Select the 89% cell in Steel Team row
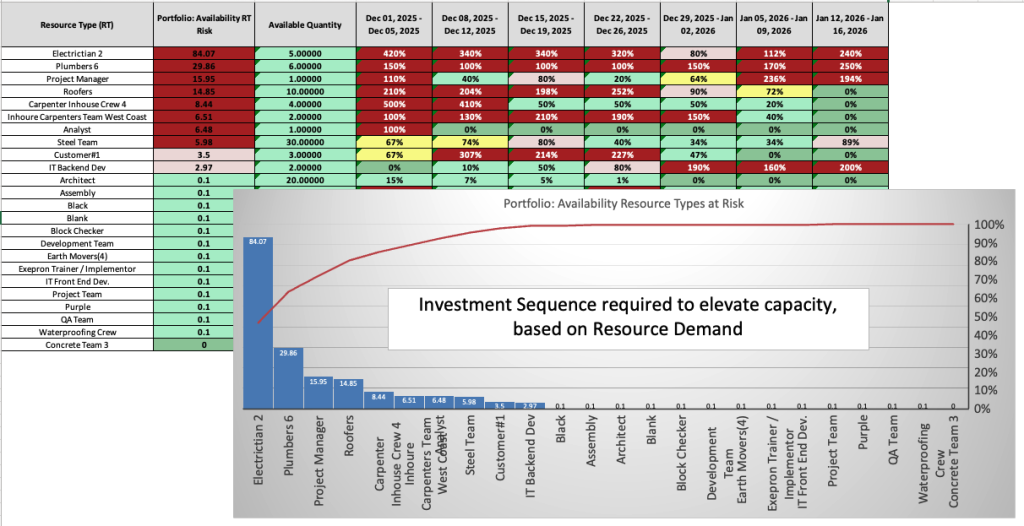The width and height of the screenshot is (1024, 526). click(850, 141)
